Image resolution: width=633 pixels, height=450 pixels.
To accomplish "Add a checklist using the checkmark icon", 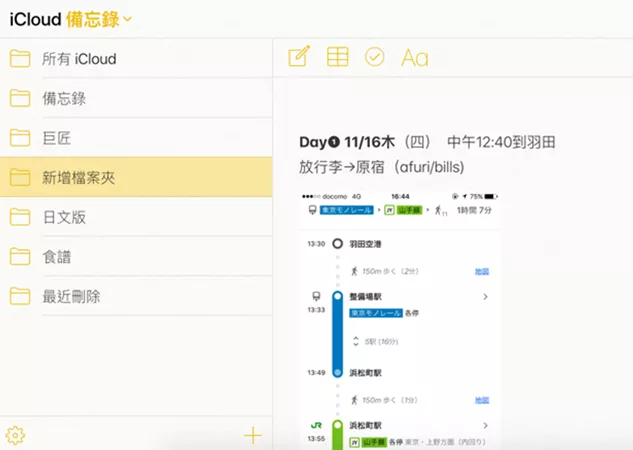I will click(375, 57).
